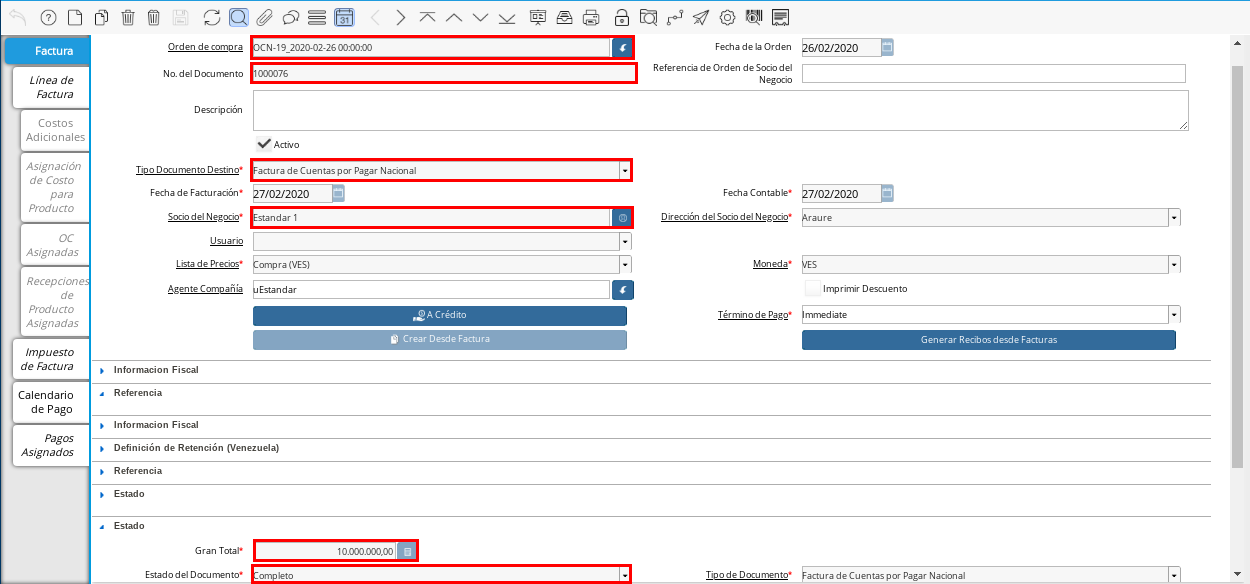Image resolution: width=1250 pixels, height=584 pixels.
Task: Click the barcode scan toolbar icon
Action: pos(754,17)
